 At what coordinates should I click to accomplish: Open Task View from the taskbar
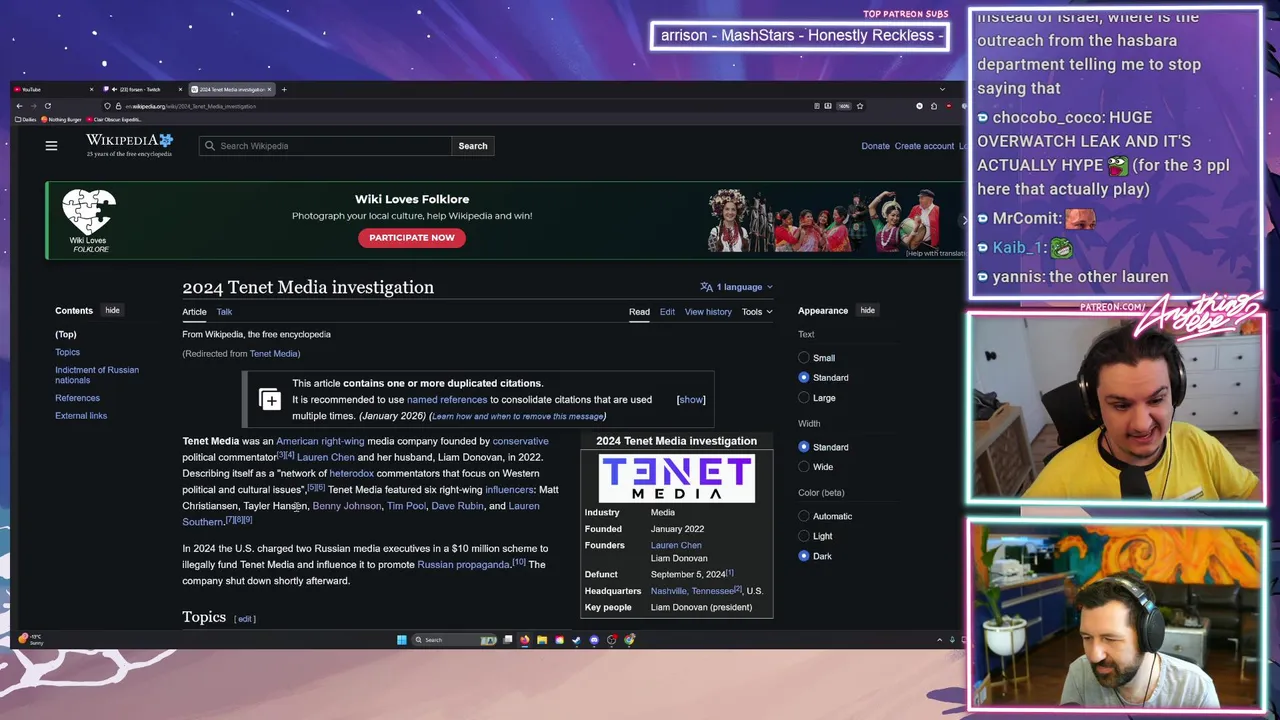(508, 640)
